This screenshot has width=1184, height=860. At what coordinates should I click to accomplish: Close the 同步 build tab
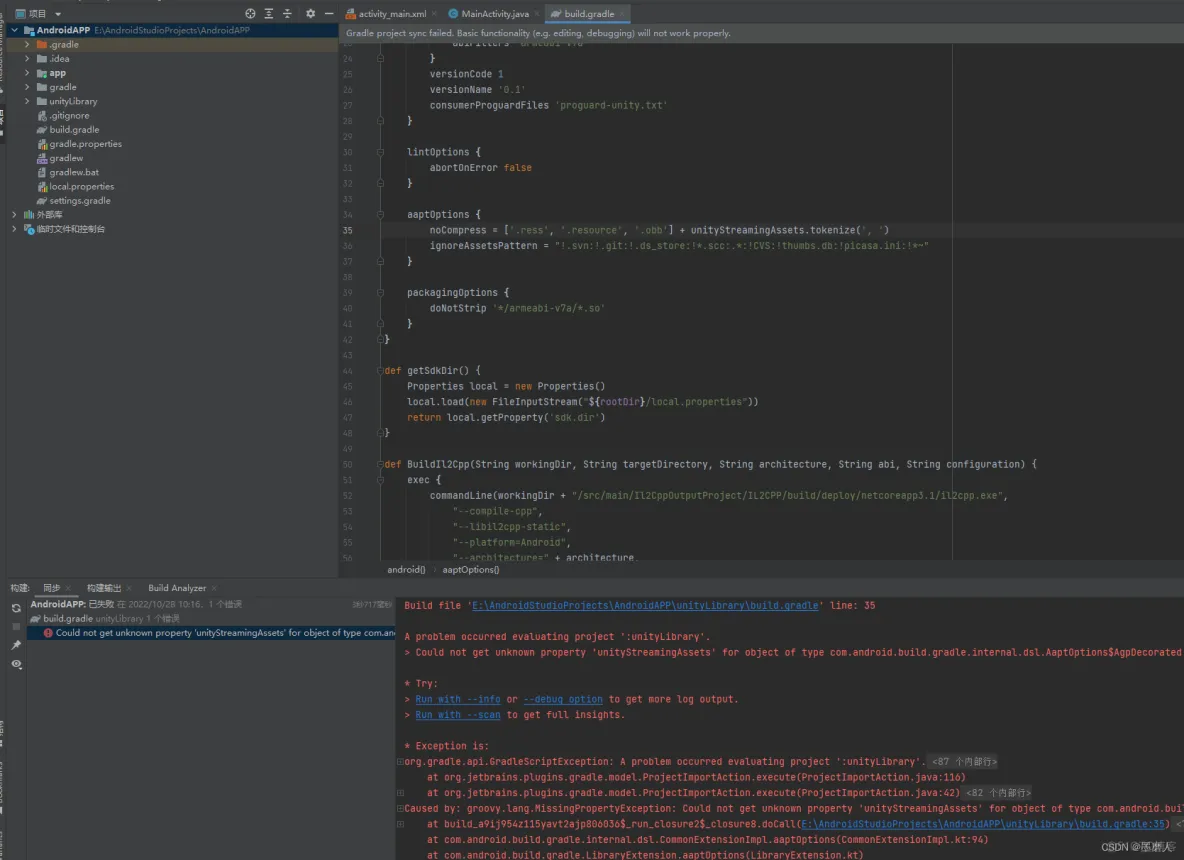68,588
